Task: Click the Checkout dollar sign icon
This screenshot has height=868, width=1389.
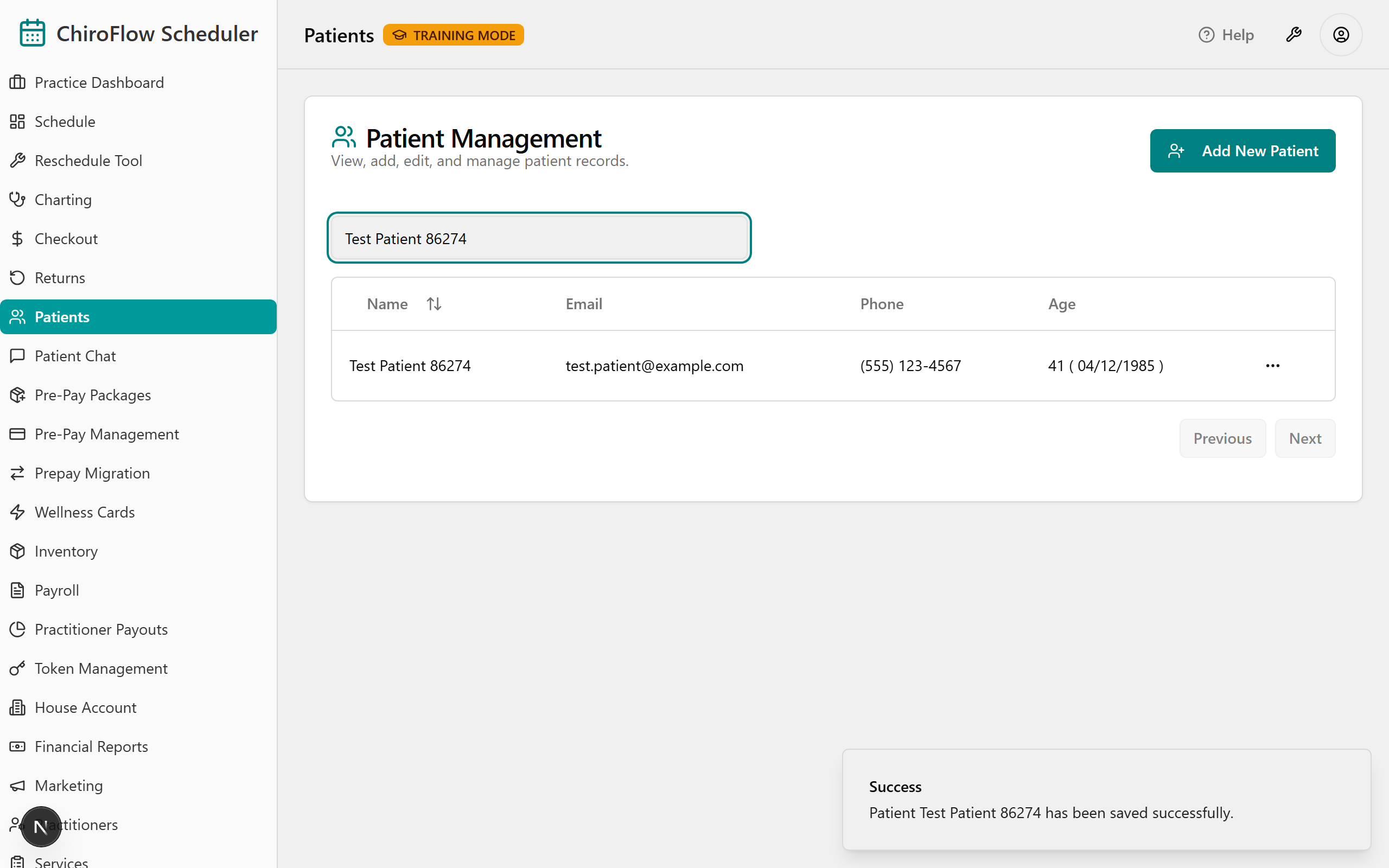Action: pos(17,238)
